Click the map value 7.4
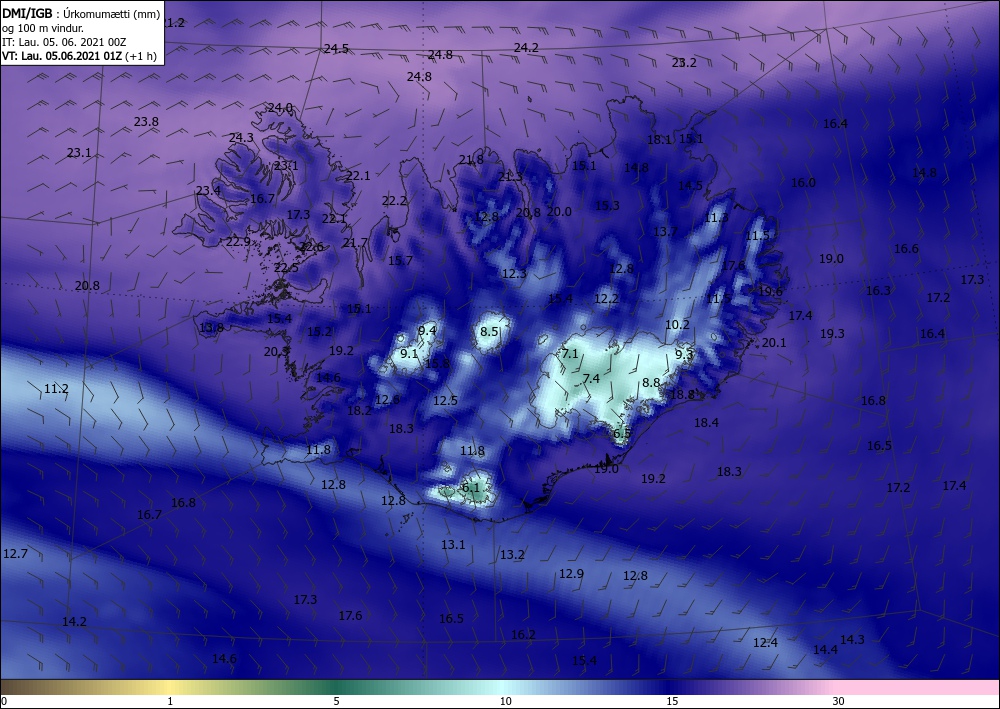The height and width of the screenshot is (709, 1000). (x=591, y=378)
